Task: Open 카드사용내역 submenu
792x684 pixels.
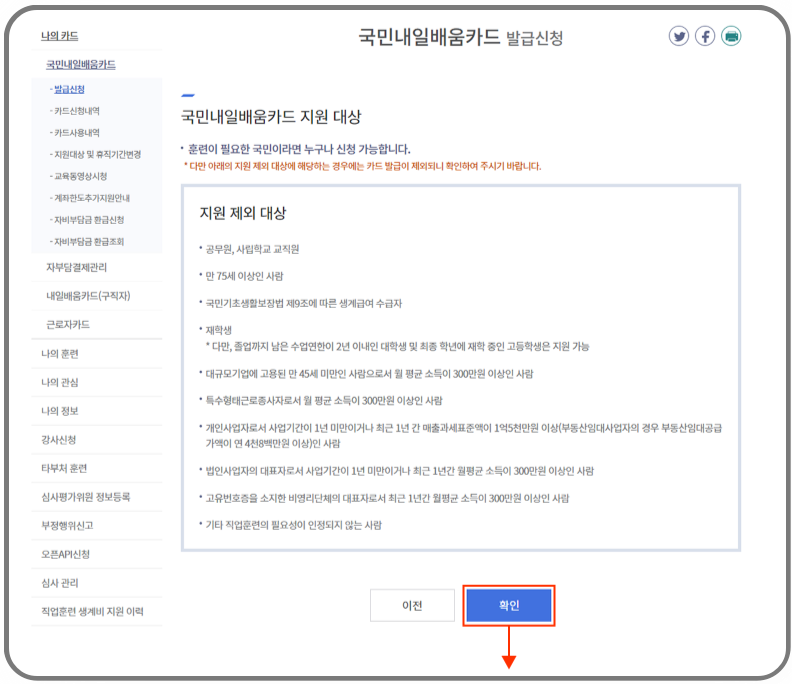Action: click(x=77, y=133)
